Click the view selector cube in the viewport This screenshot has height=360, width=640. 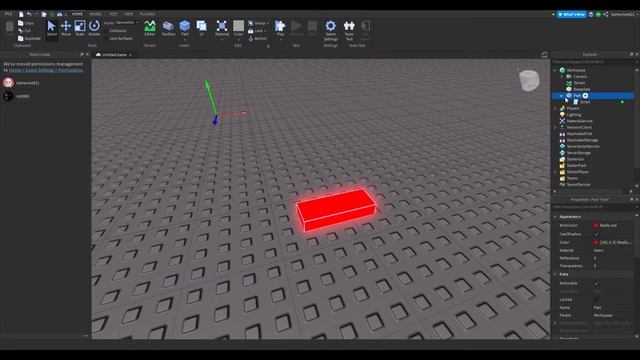(x=529, y=80)
